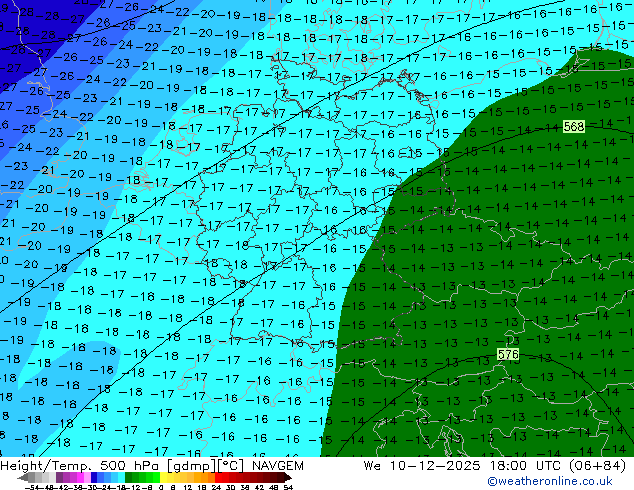Screen dimensions: 634x490
Task: Click the 568 contour height label
Action: coord(574,127)
